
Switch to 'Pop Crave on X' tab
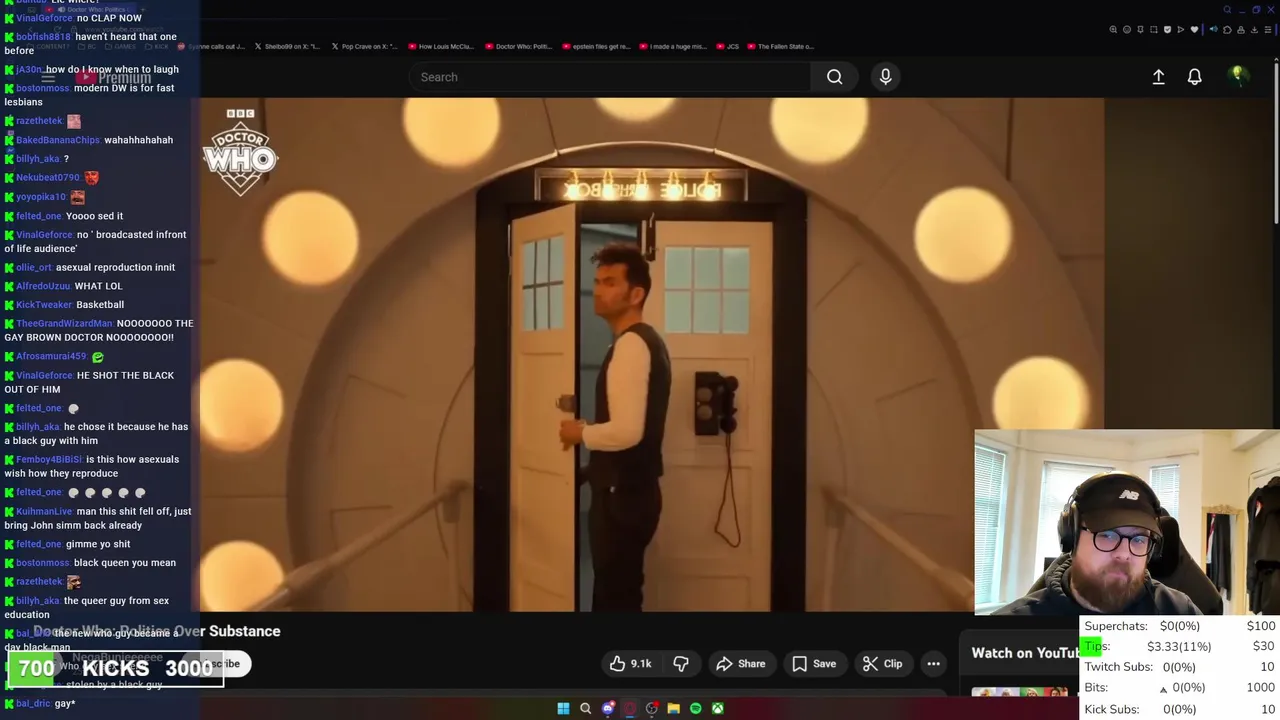(x=364, y=46)
